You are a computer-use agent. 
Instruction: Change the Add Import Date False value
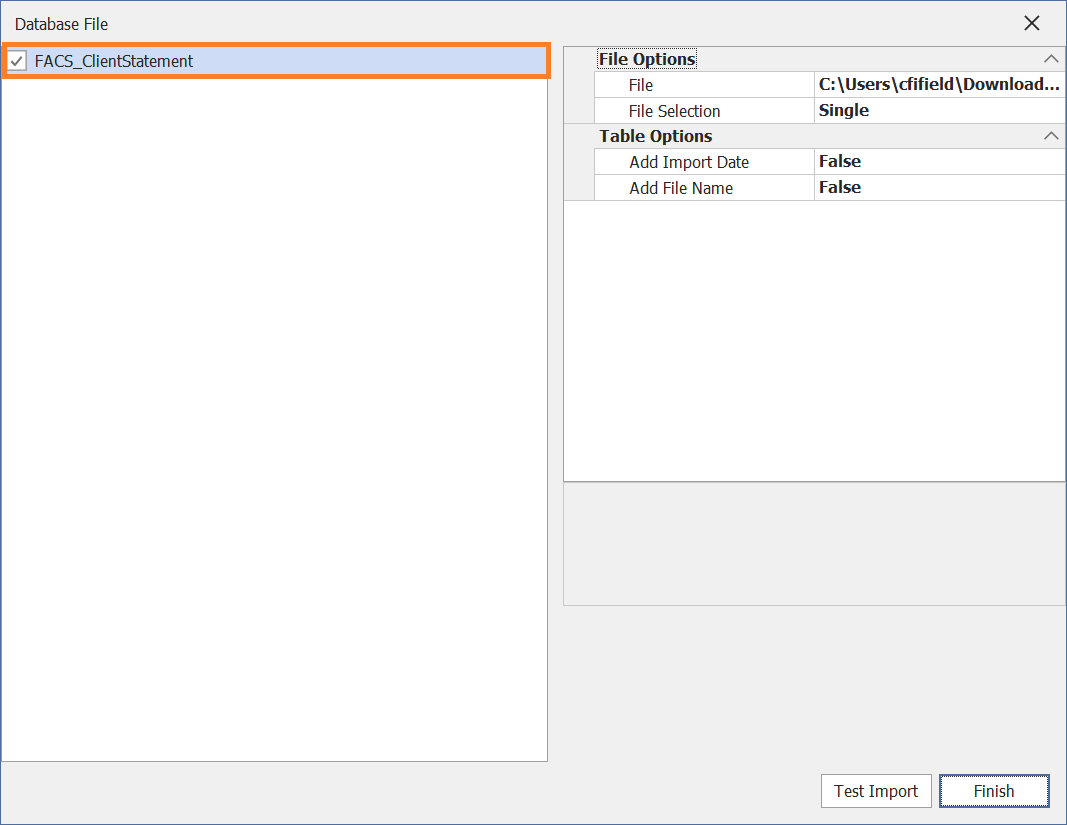939,161
